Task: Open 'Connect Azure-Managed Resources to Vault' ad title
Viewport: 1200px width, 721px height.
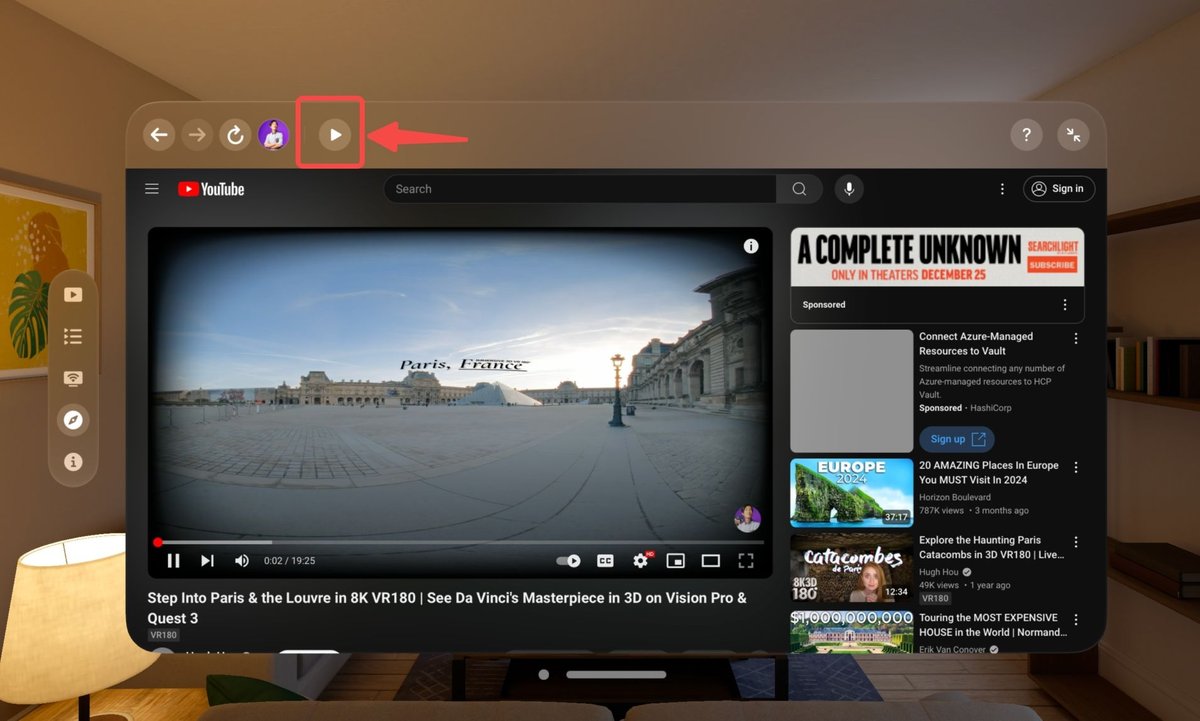Action: (976, 344)
